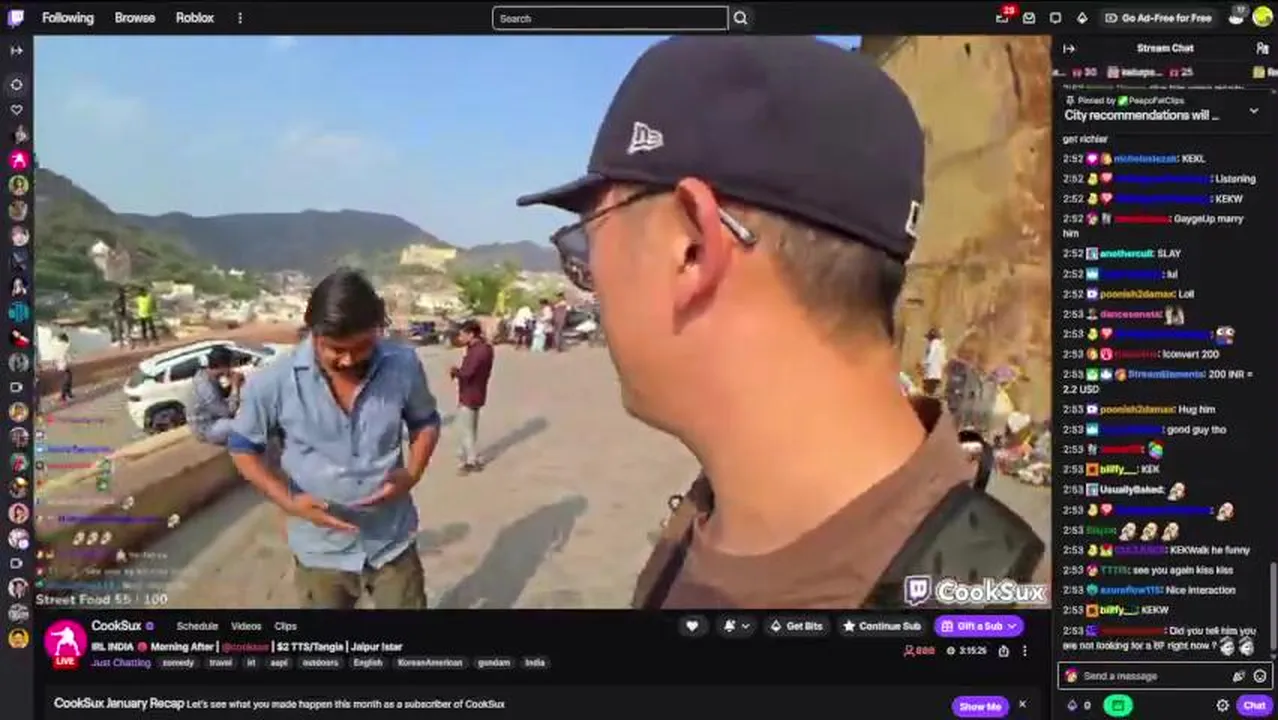
Task: Click the Get Bits button below the video
Action: 796,626
